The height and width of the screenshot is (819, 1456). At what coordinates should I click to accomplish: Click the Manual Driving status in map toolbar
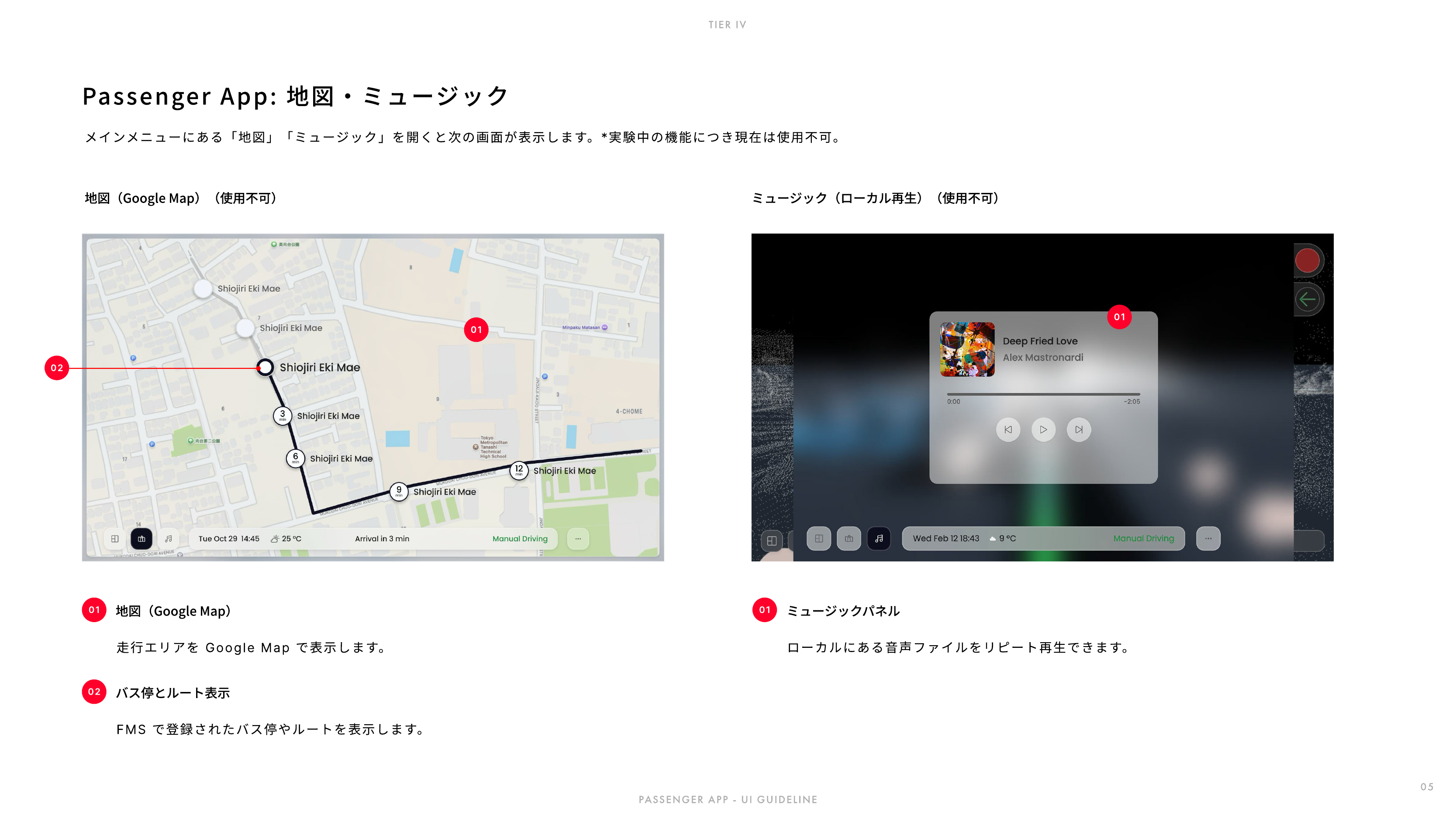pos(520,539)
